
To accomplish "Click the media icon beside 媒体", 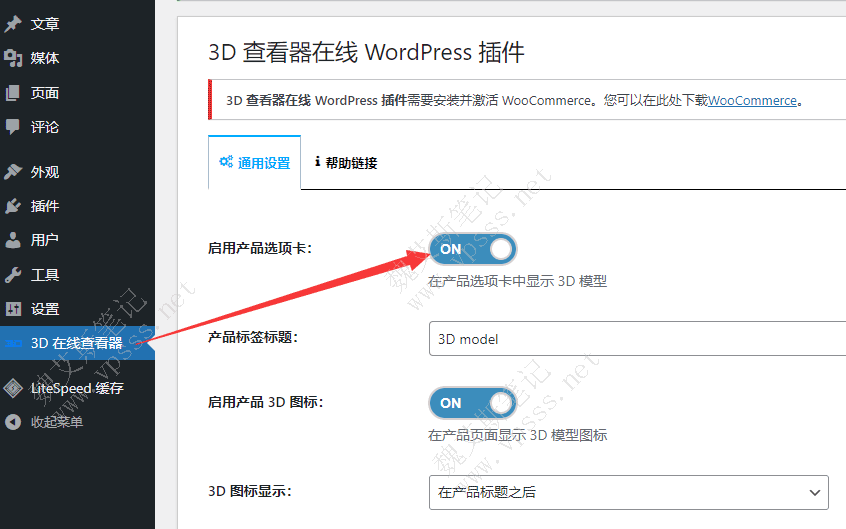I will (13, 58).
